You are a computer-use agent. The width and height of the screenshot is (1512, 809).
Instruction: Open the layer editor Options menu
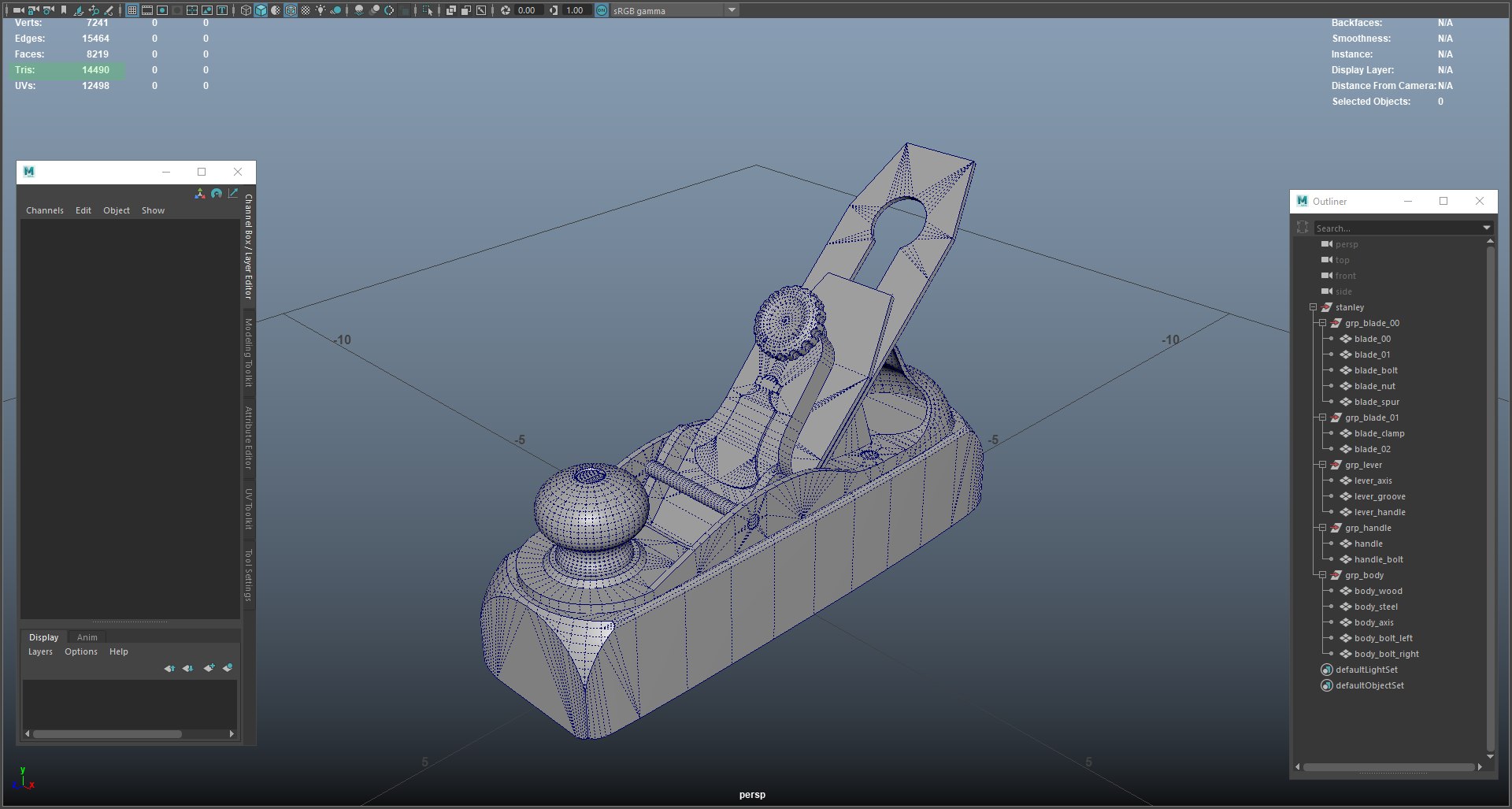[x=81, y=651]
